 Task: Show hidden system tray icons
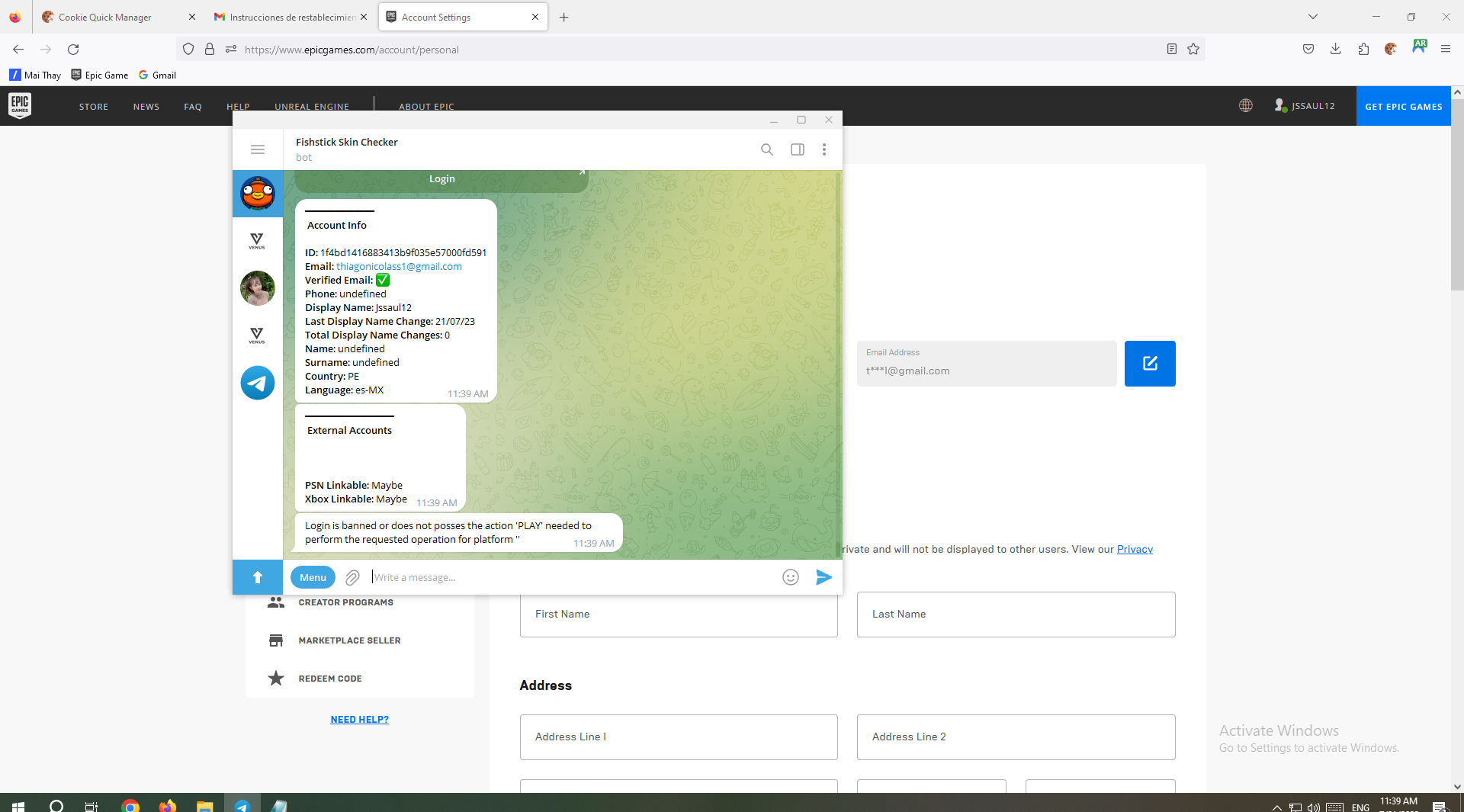coord(1276,807)
